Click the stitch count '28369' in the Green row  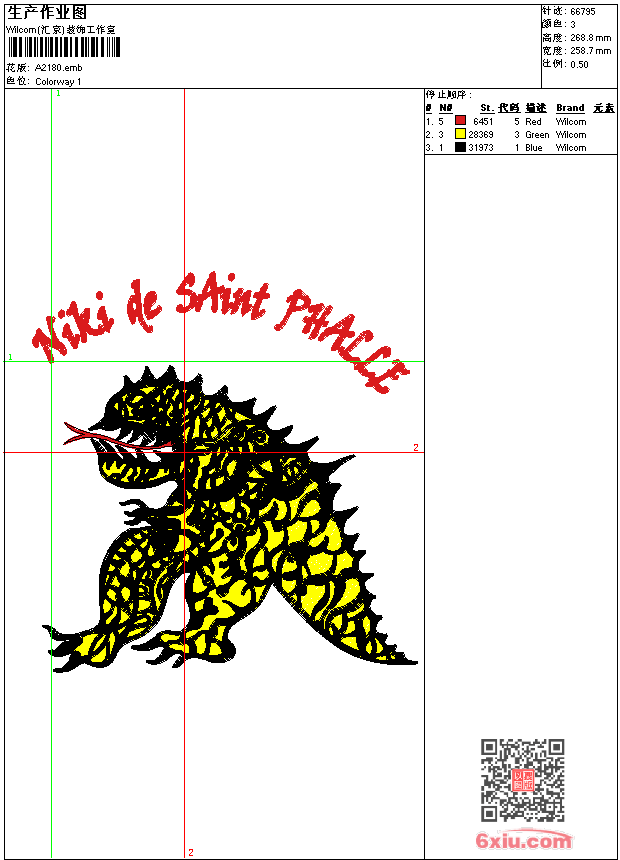tap(481, 134)
